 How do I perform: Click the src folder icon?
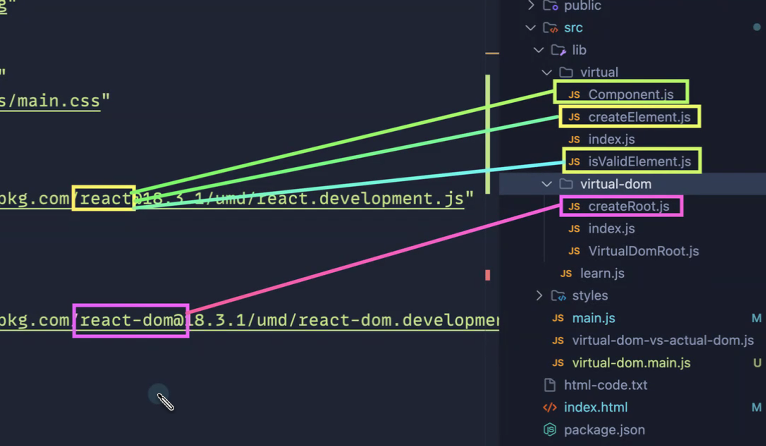pos(550,28)
